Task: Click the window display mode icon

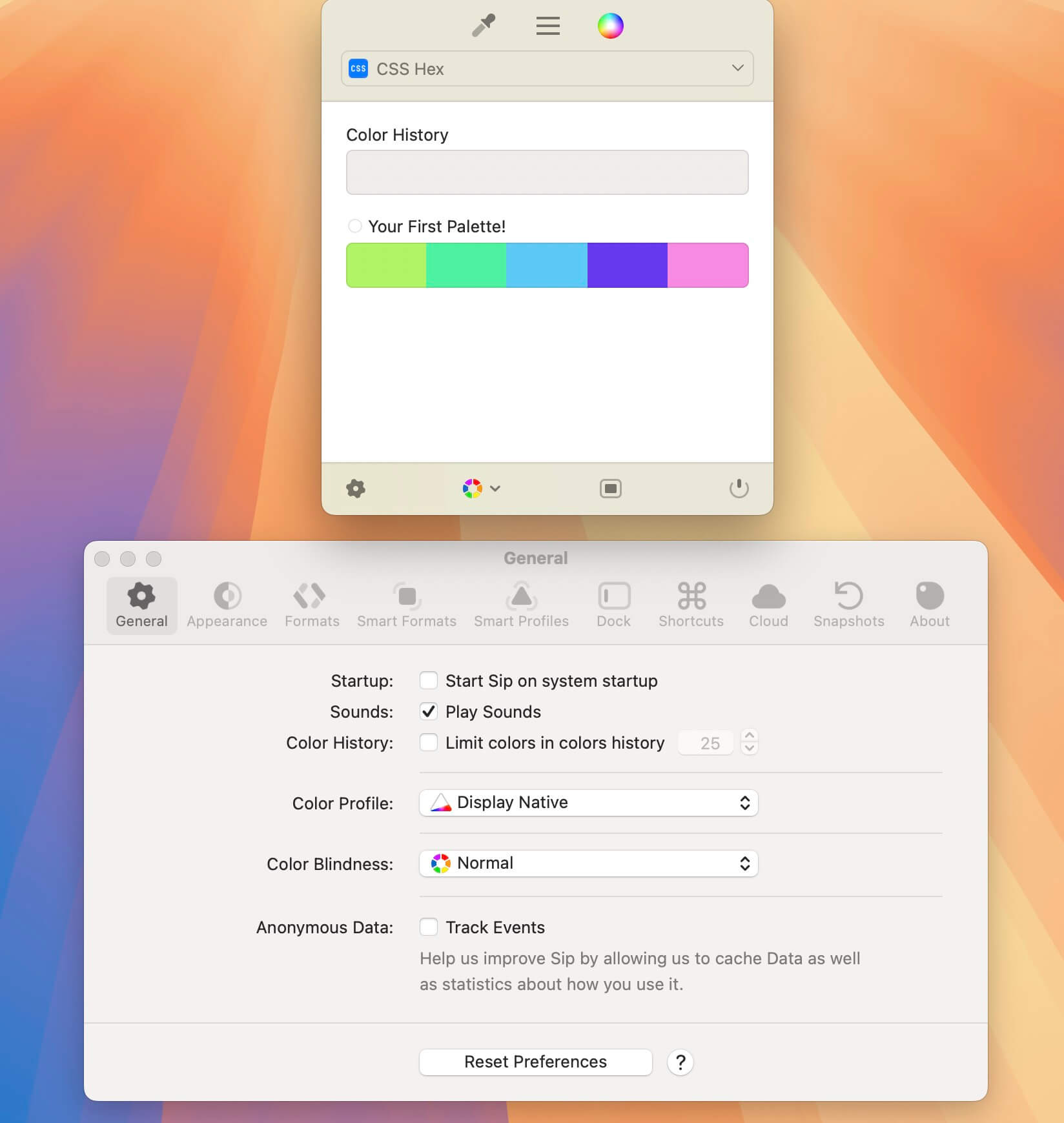Action: [x=609, y=489]
